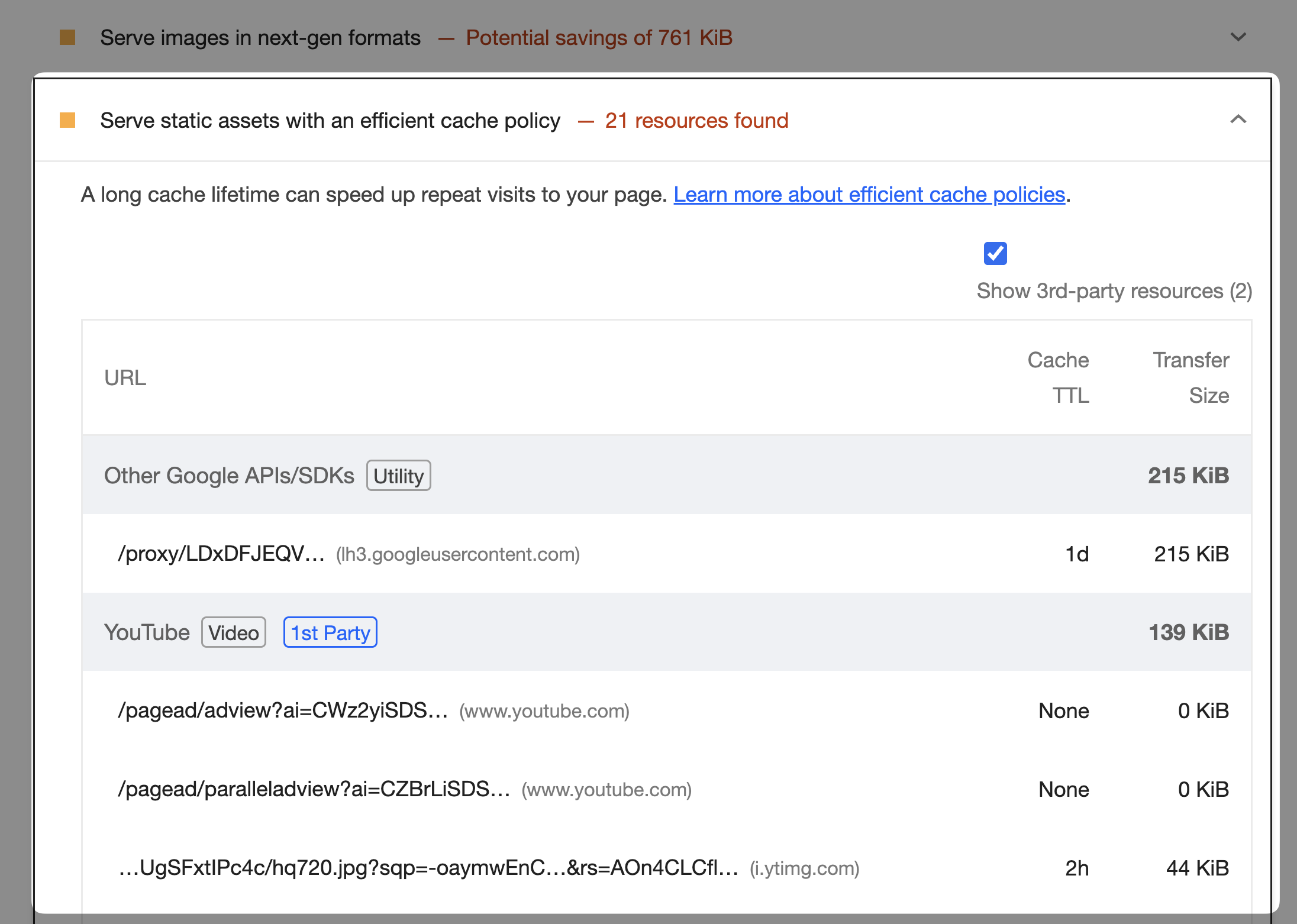Select the Utility tag next to Other Google APIs/SDKs
This screenshot has width=1297, height=924.
pos(399,476)
